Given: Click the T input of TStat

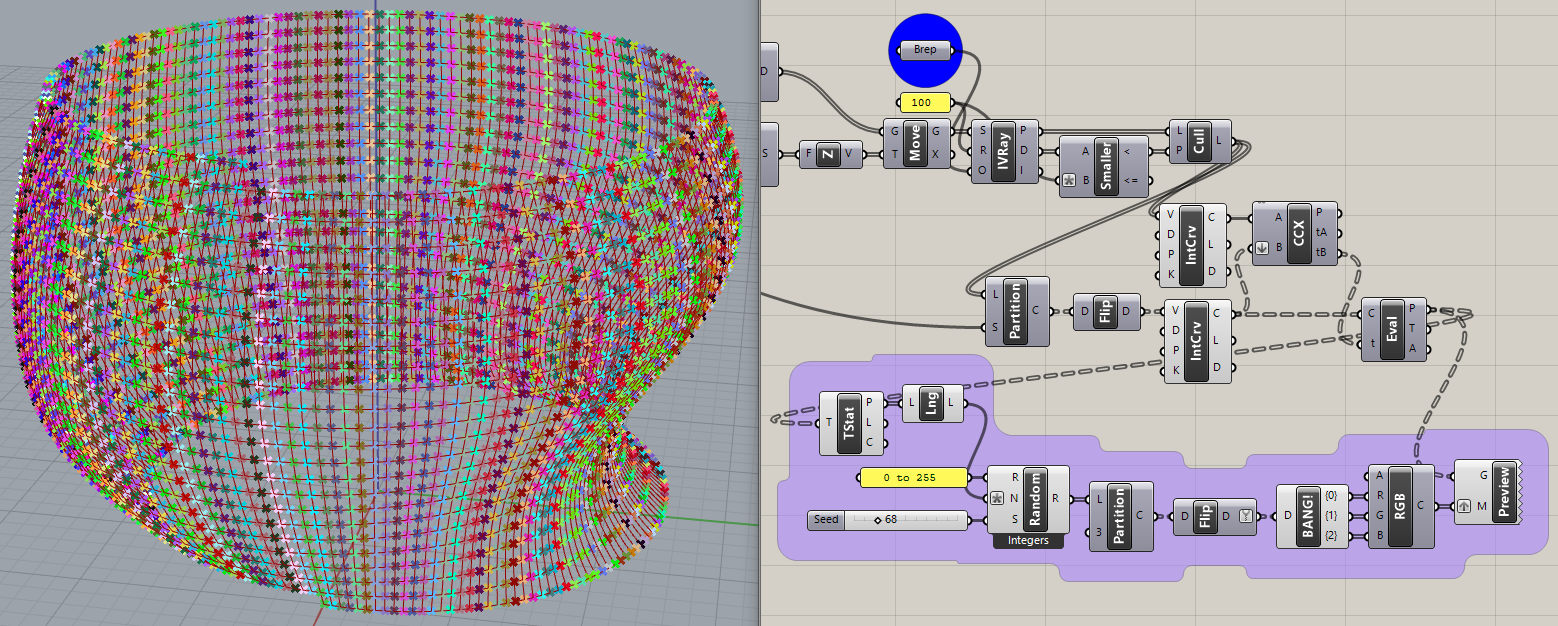Looking at the screenshot, I should click(x=828, y=422).
